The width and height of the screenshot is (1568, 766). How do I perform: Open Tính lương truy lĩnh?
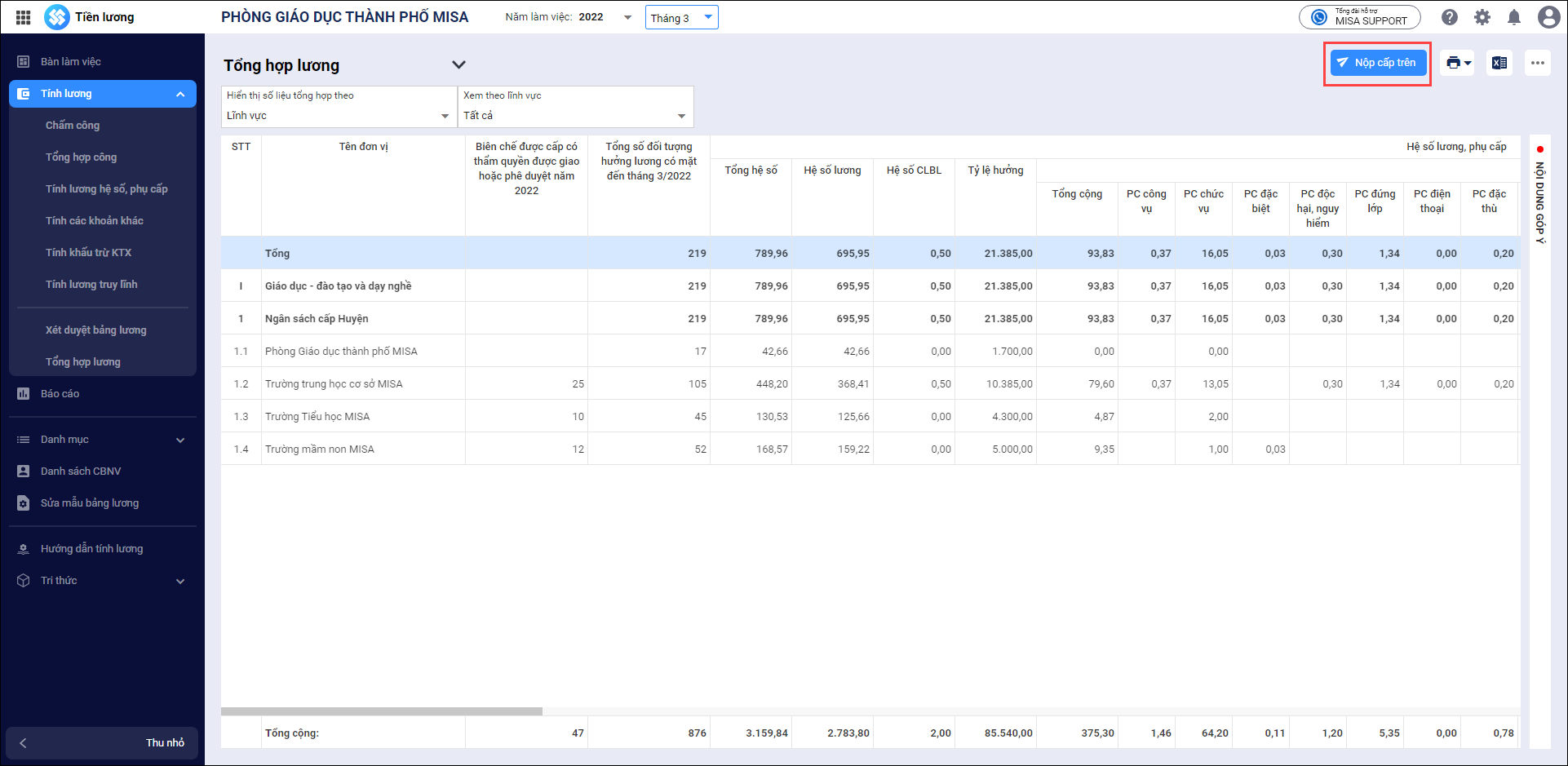(x=91, y=284)
